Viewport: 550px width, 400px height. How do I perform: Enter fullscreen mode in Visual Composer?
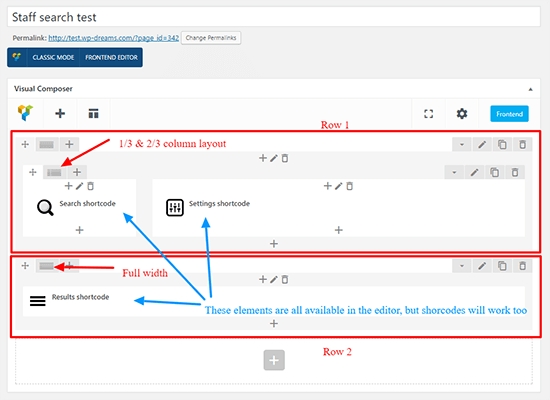(428, 114)
